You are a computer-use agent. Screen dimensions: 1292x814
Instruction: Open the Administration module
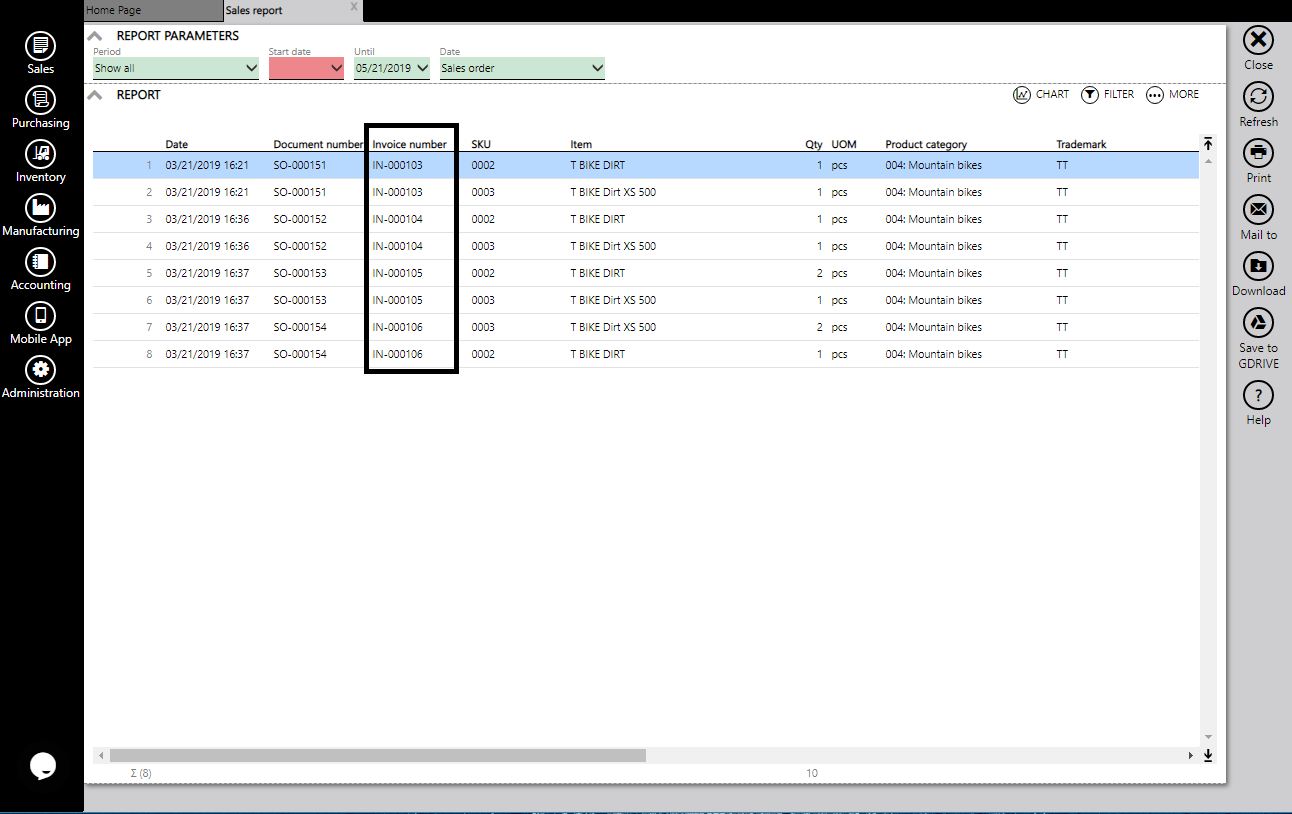pyautogui.click(x=40, y=375)
